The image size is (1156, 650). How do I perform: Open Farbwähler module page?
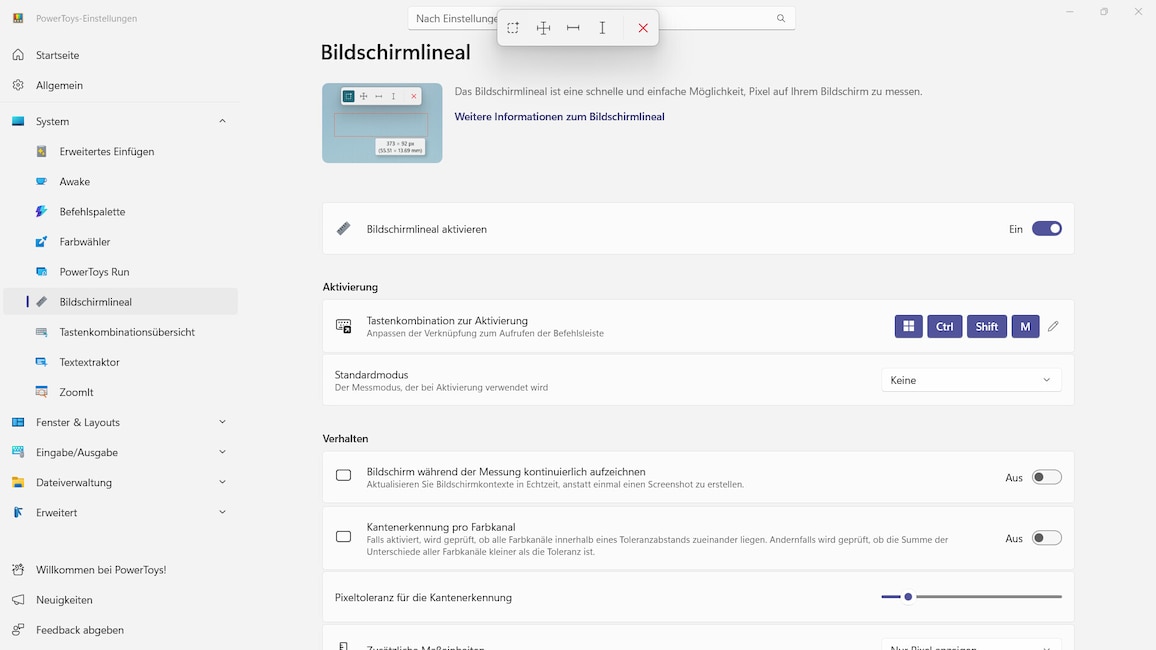pos(121,242)
